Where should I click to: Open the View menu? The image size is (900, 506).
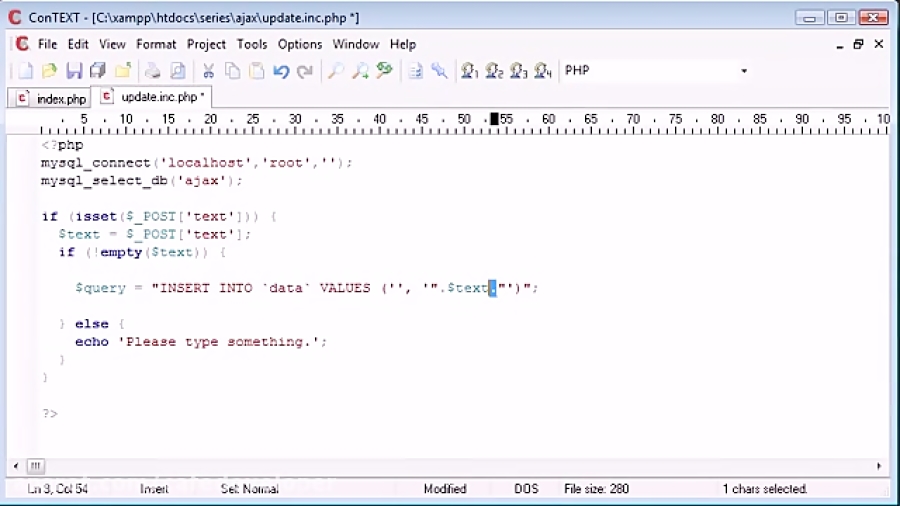point(112,44)
